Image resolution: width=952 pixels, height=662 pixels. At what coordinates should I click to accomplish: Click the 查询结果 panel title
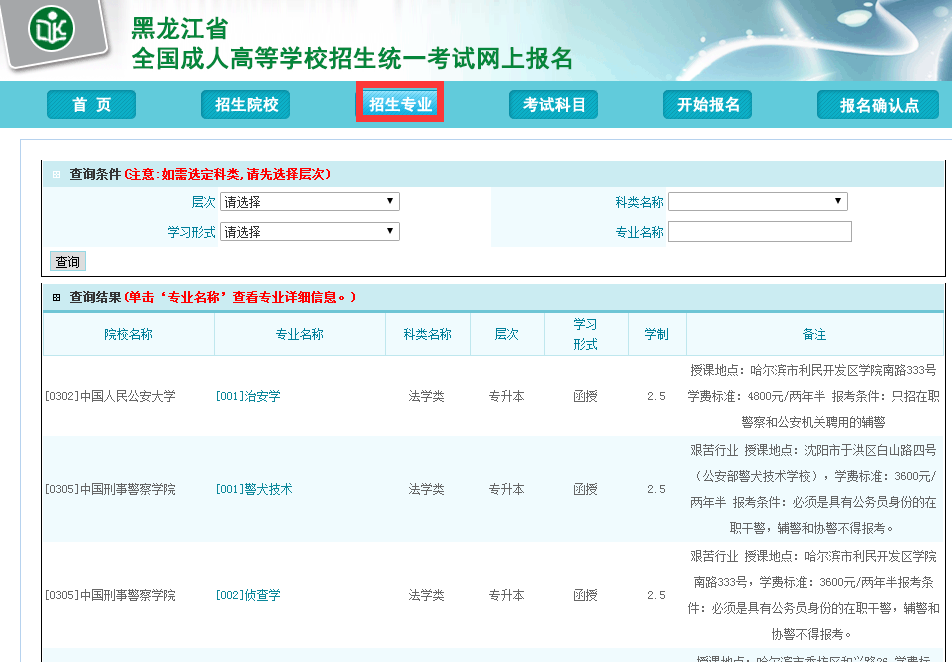95,297
